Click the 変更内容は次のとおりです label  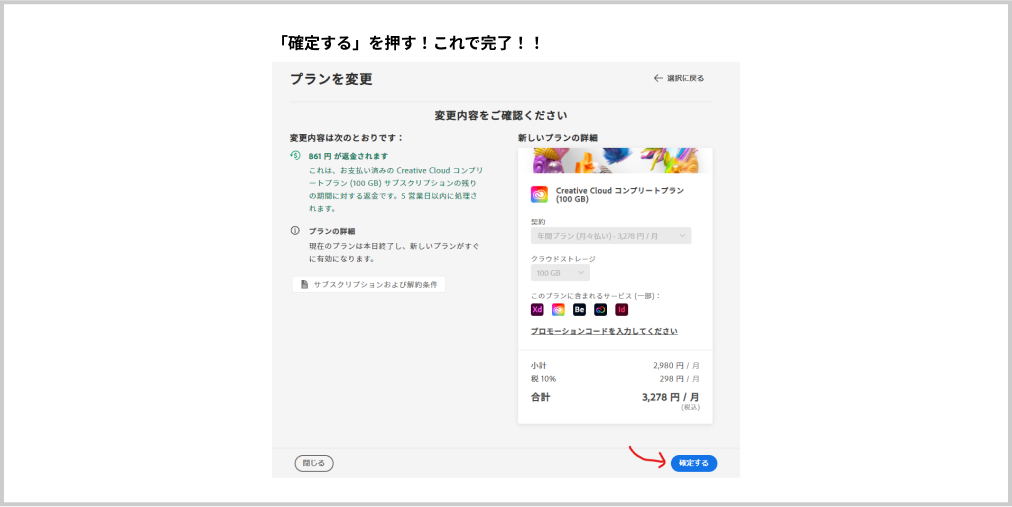point(347,138)
